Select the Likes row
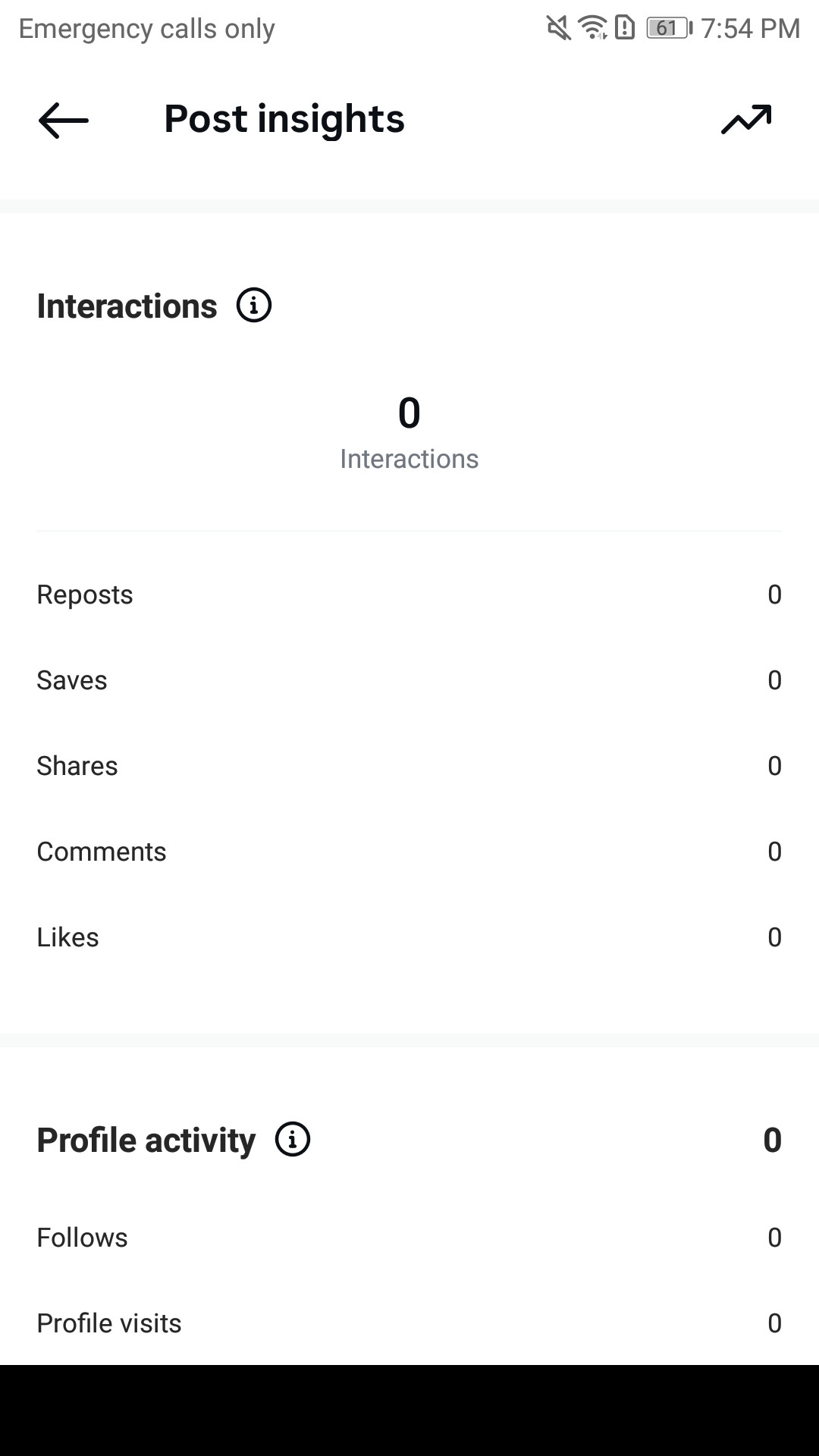Viewport: 819px width, 1456px height. pyautogui.click(x=409, y=937)
